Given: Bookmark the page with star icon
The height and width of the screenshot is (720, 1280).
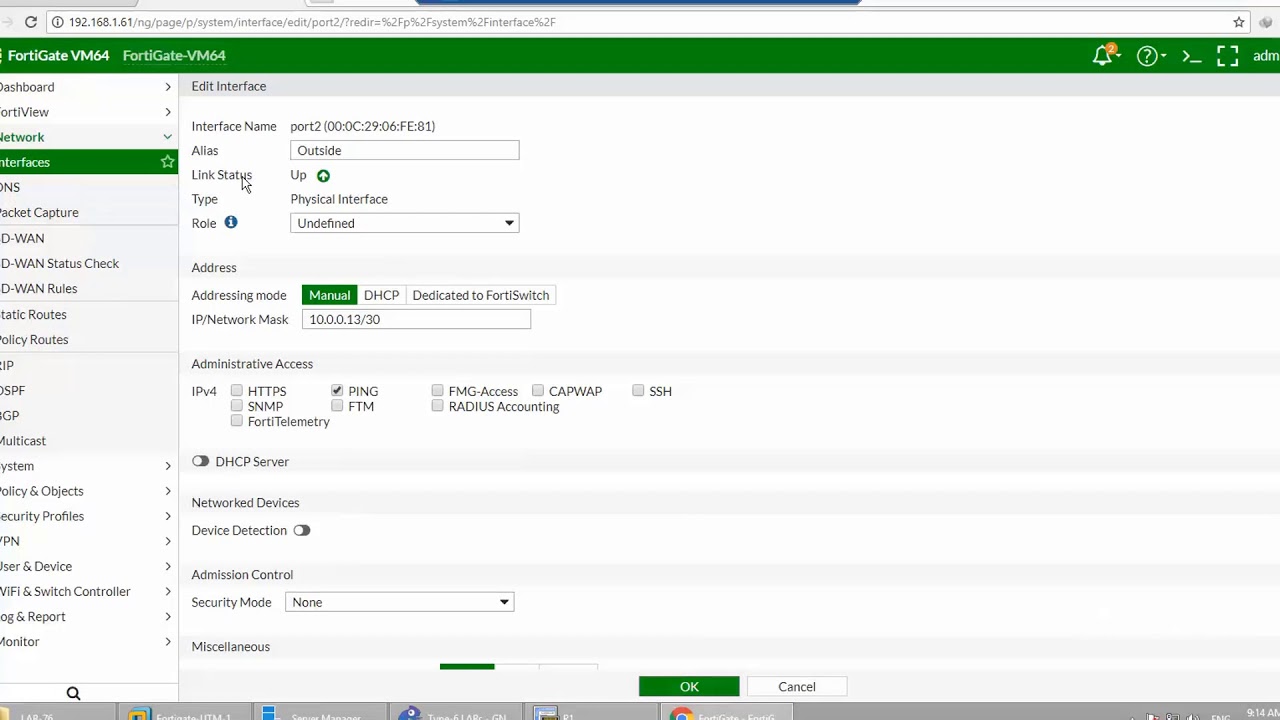Looking at the screenshot, I should pos(1238,22).
